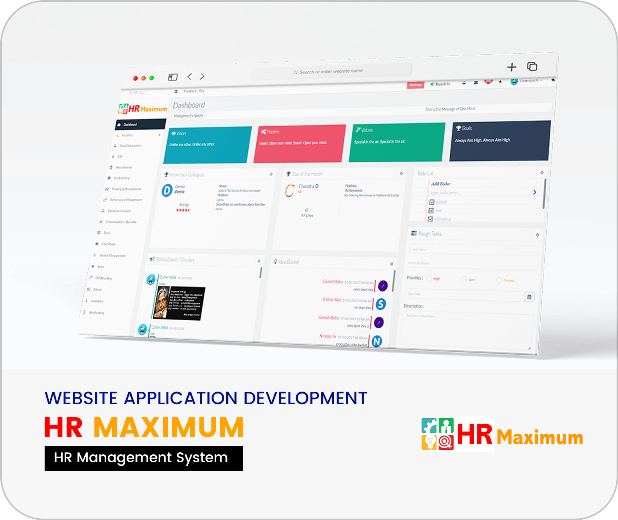Click the trophy icon on the Goals card
Image resolution: width=618 pixels, height=520 pixels.
click(x=458, y=128)
